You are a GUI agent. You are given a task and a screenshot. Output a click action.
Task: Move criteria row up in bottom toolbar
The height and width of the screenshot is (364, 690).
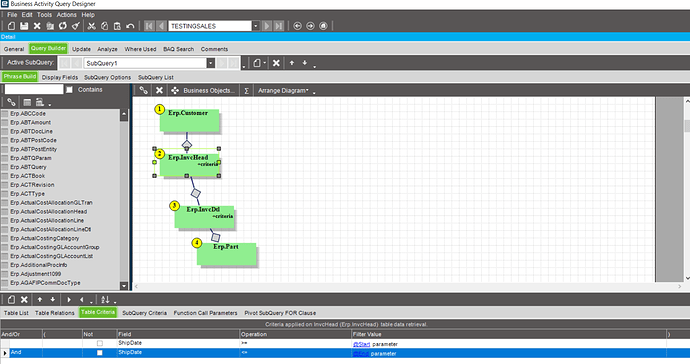point(40,299)
